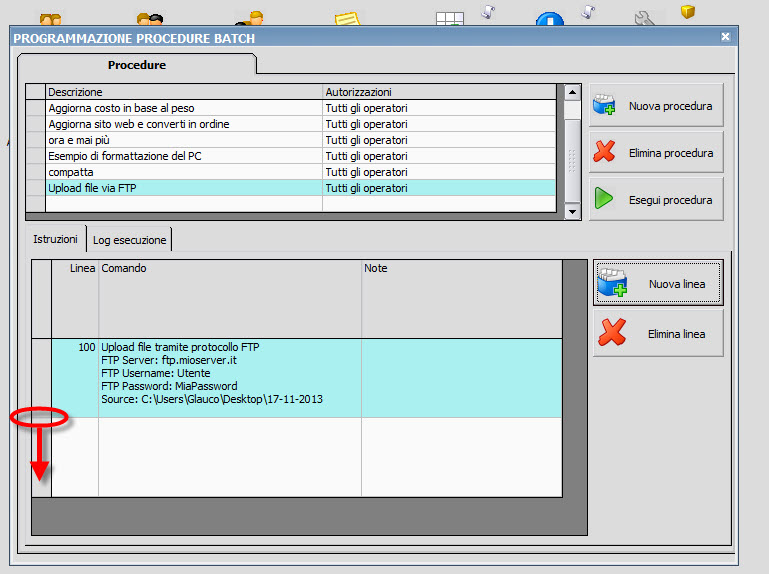The image size is (769, 574).
Task: Click the green play Esegui procedura icon
Action: pos(604,198)
